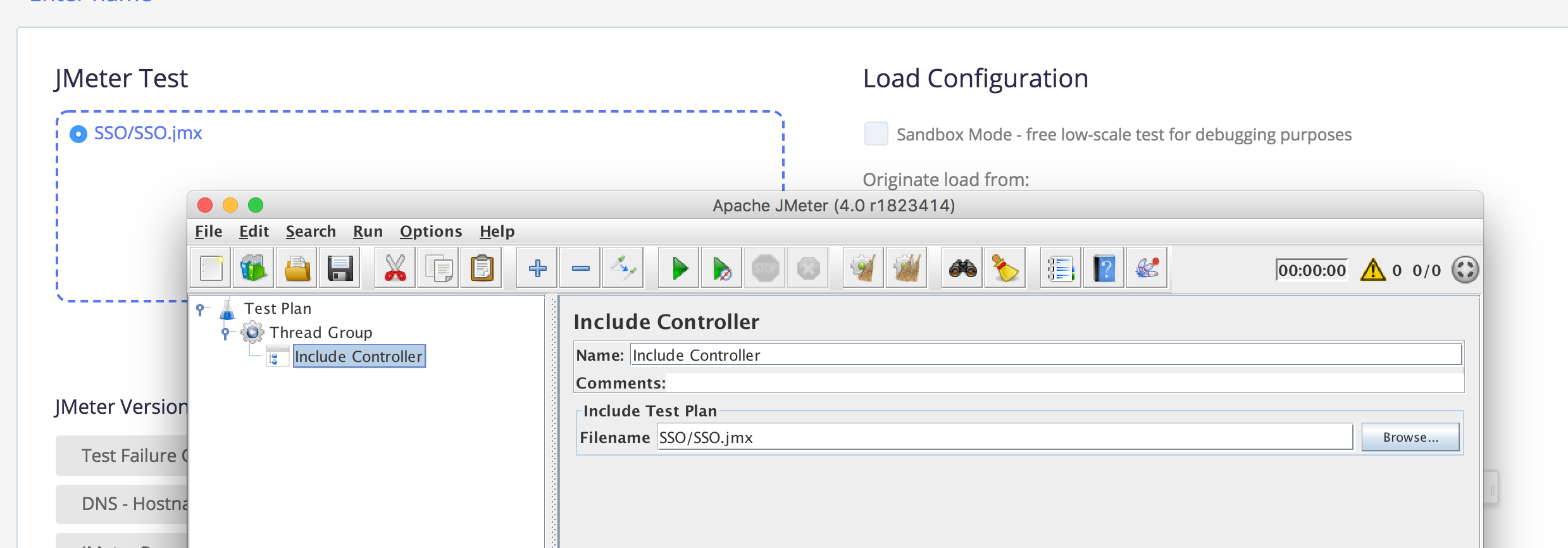Click the Shutdown test icon
This screenshot has height=548, width=1568.
pos(808,268)
